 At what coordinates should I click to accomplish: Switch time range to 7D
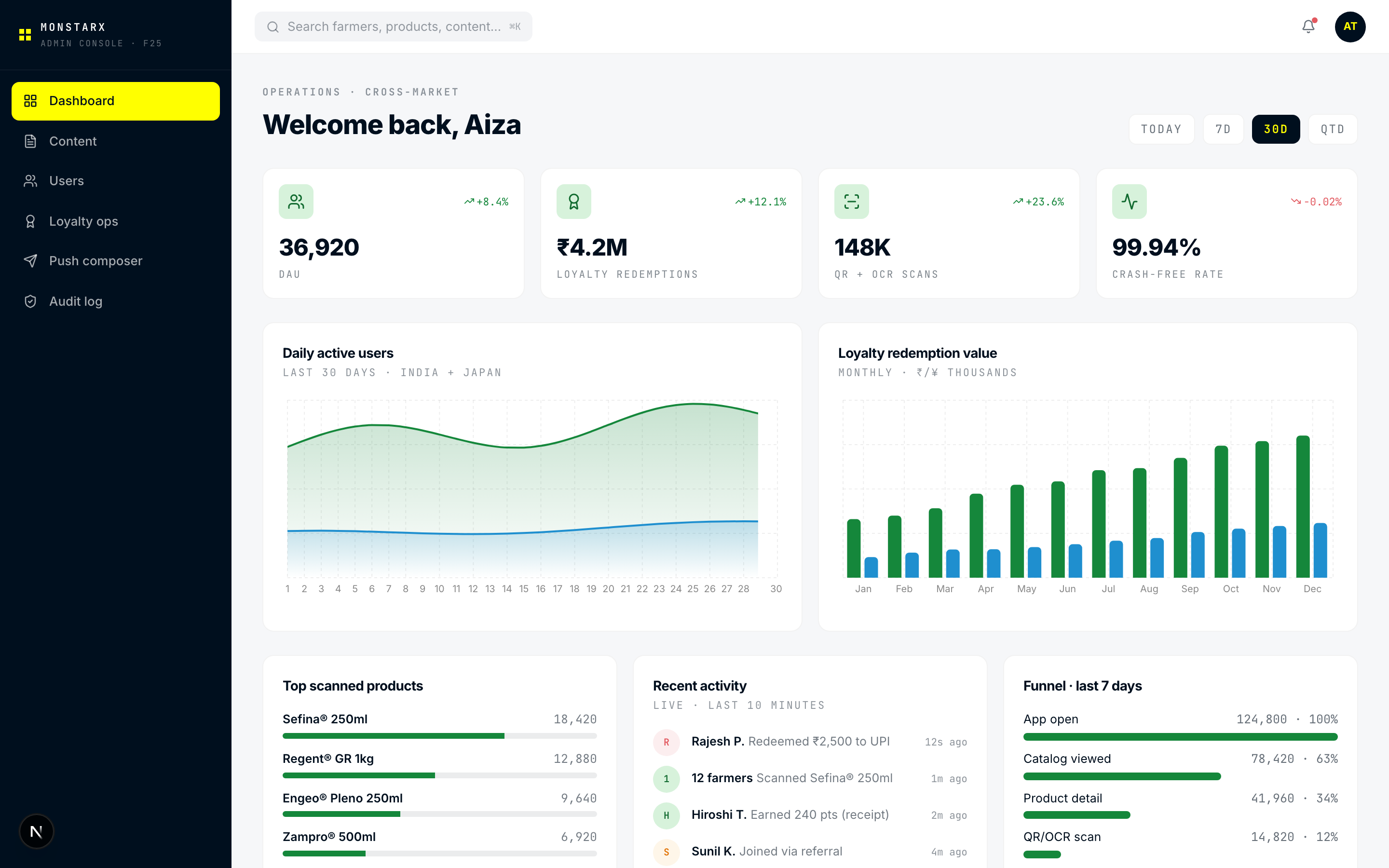point(1223,129)
